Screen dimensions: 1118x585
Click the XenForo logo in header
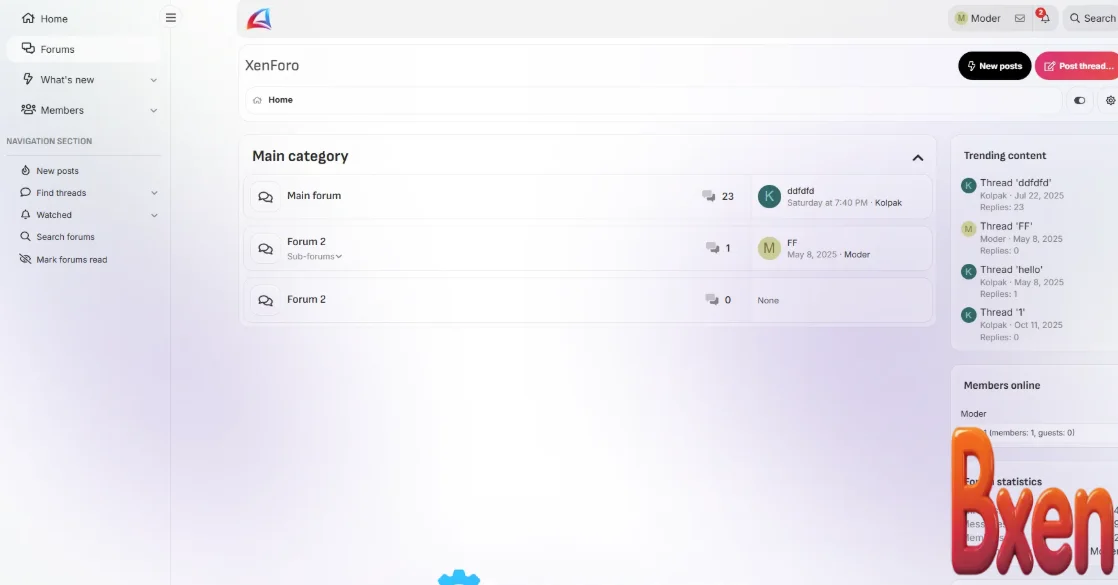[259, 18]
